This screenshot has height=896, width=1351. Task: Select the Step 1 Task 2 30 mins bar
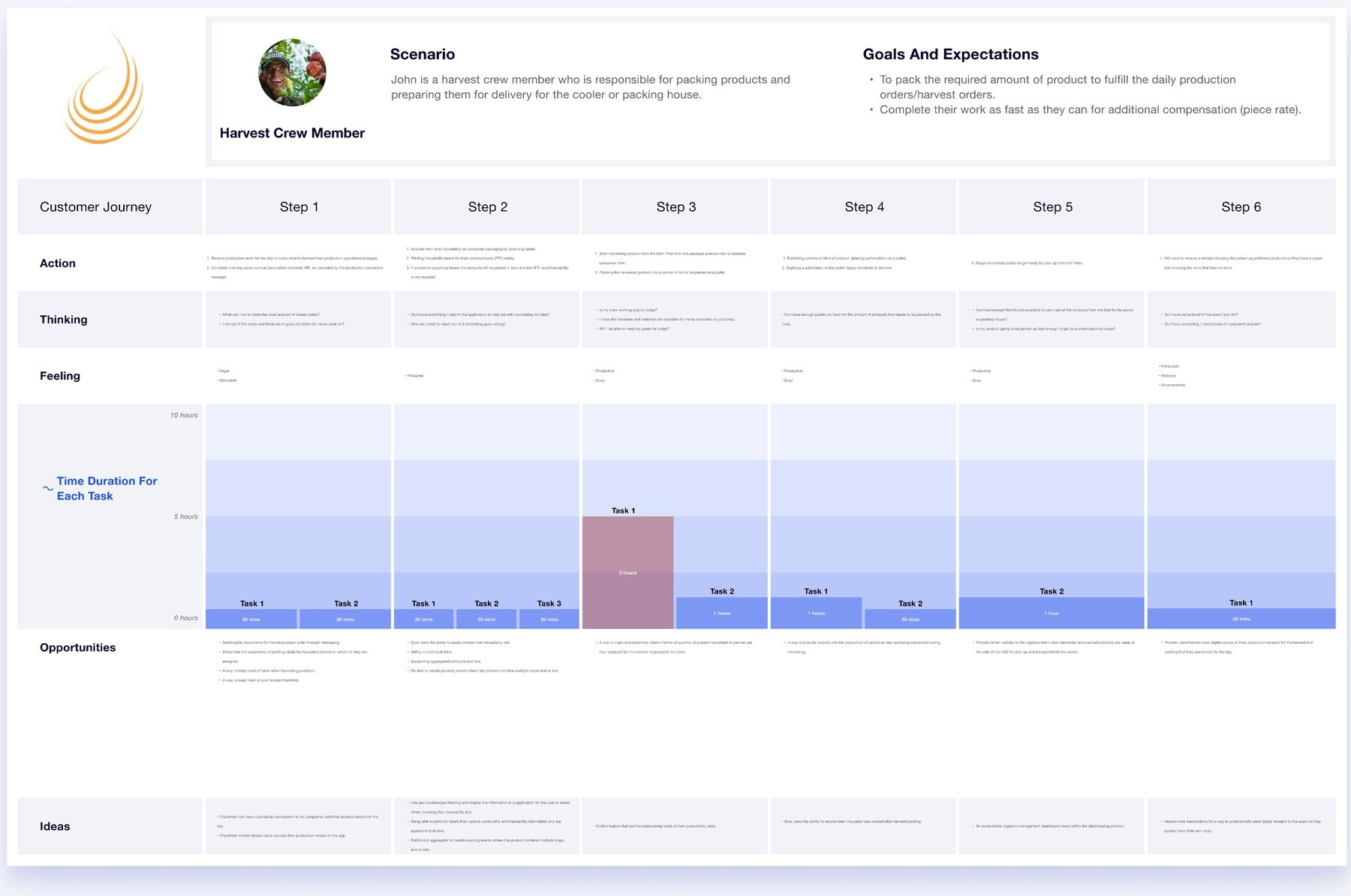pyautogui.click(x=345, y=619)
